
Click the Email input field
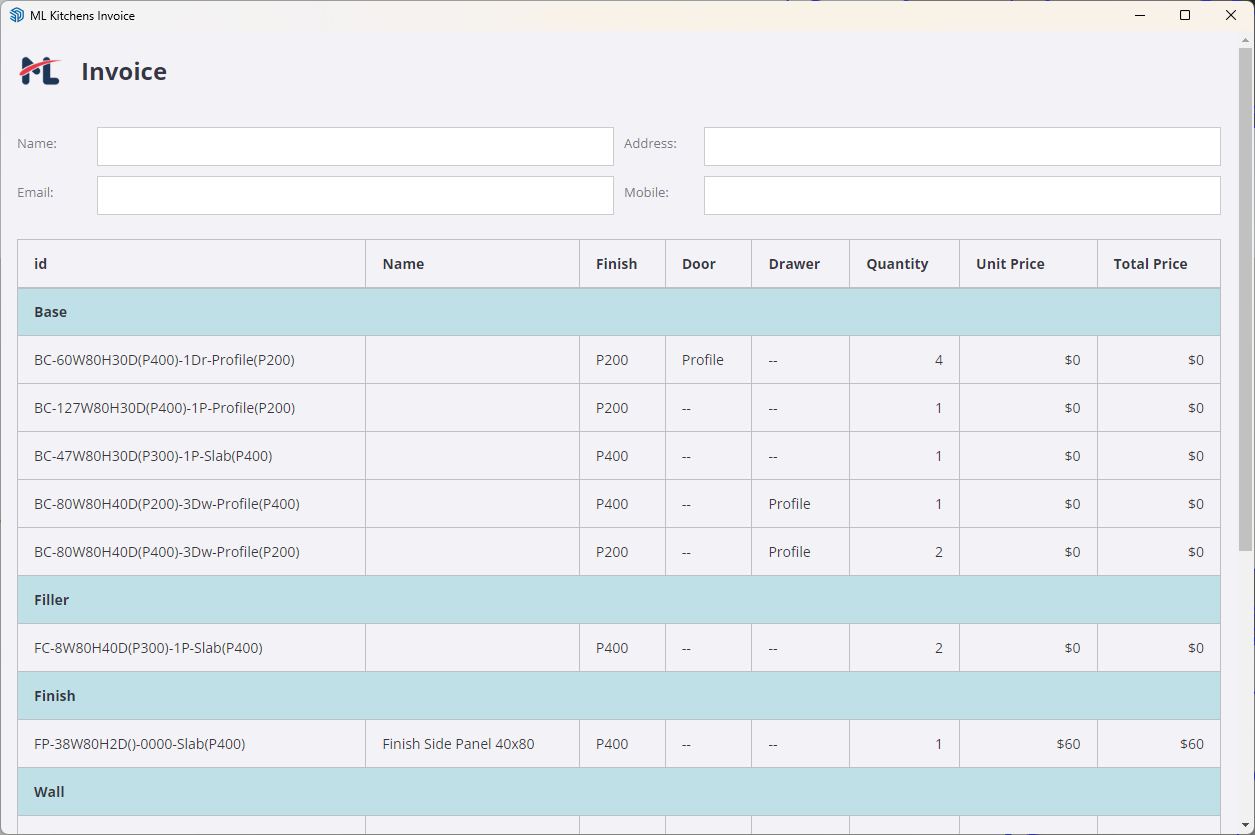tap(354, 195)
